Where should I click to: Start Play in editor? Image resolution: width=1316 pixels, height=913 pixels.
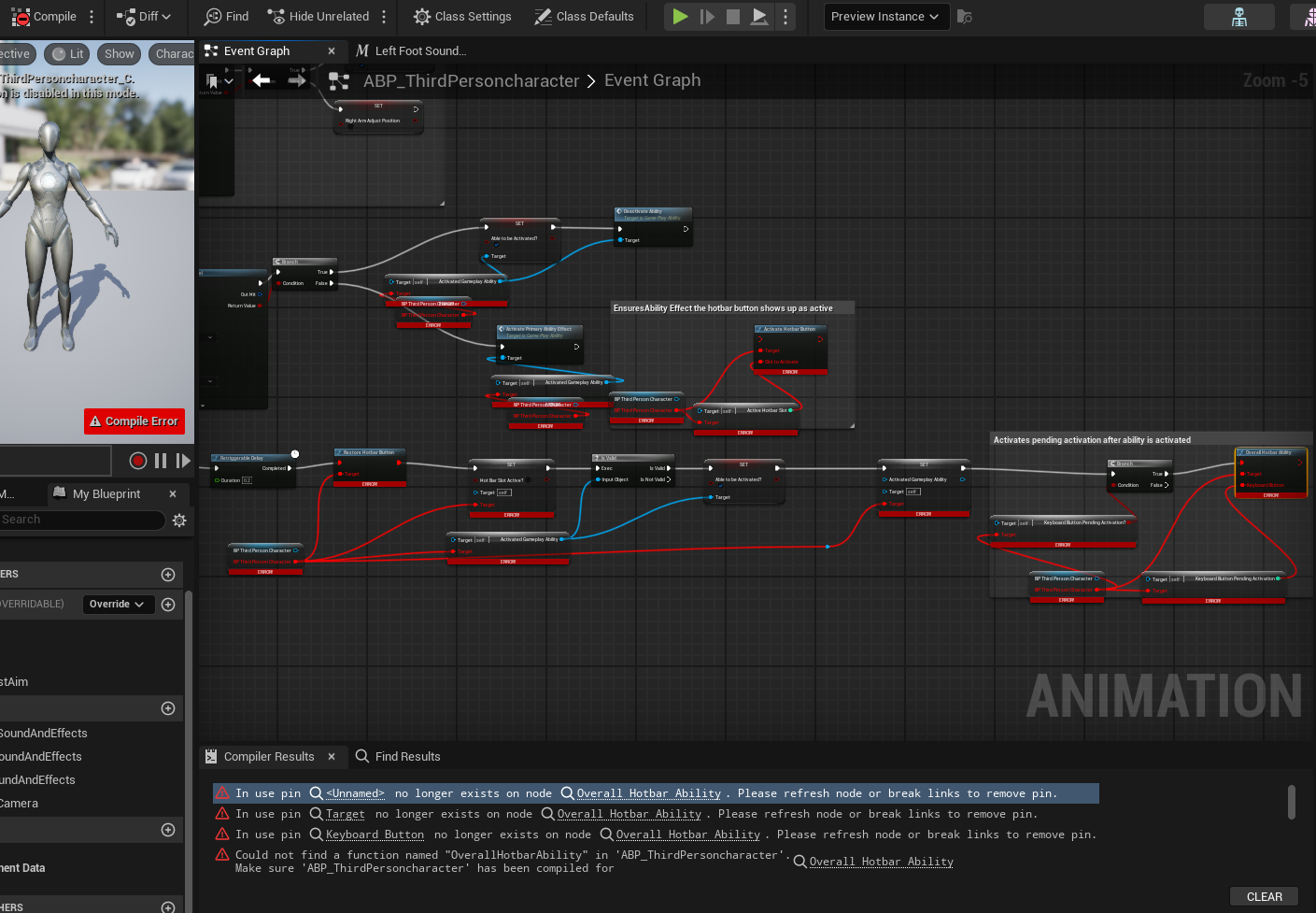click(x=680, y=17)
